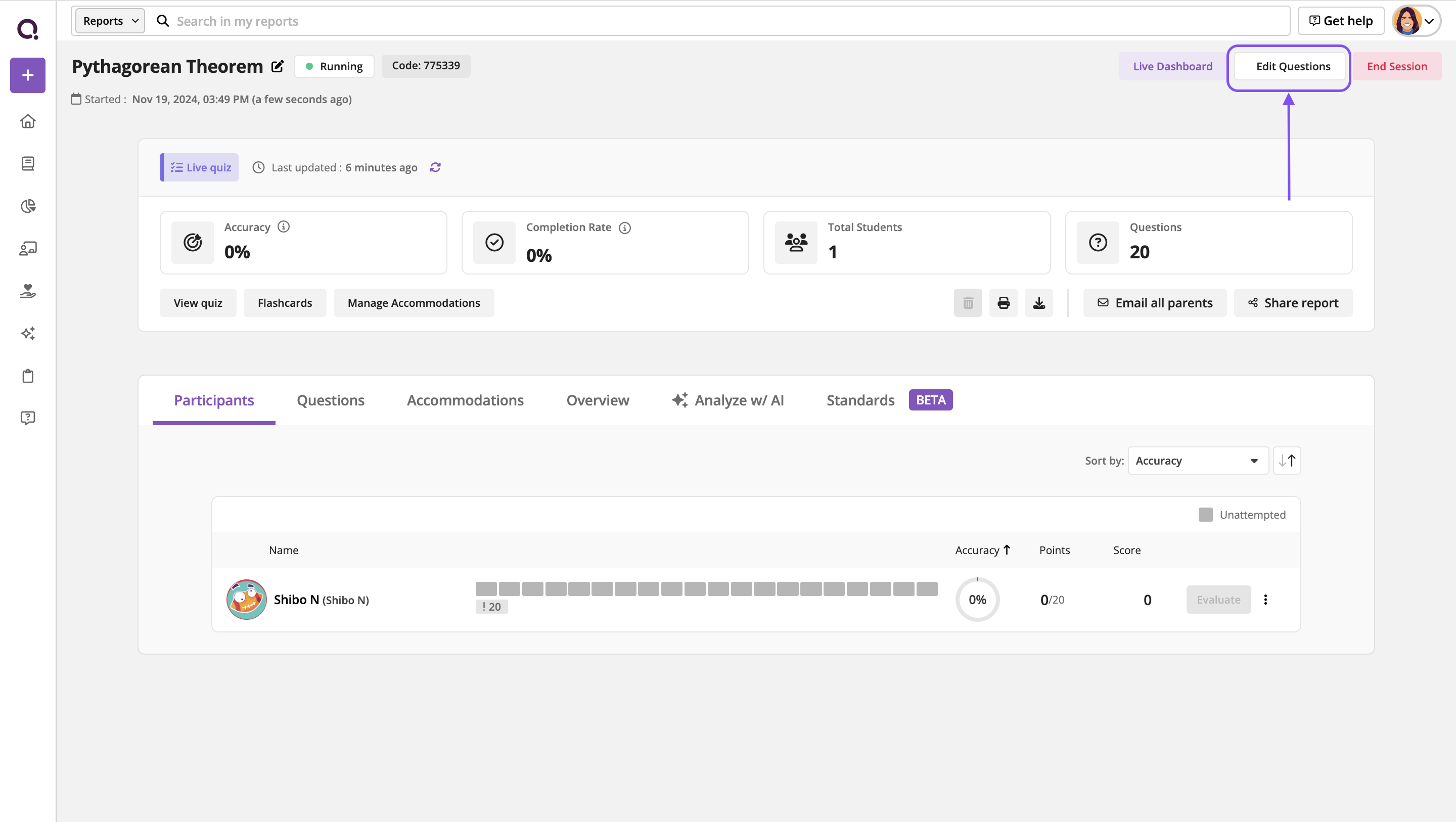Click the '! 20' unattempted count badge
Image resolution: width=1456 pixels, height=822 pixels.
point(492,607)
